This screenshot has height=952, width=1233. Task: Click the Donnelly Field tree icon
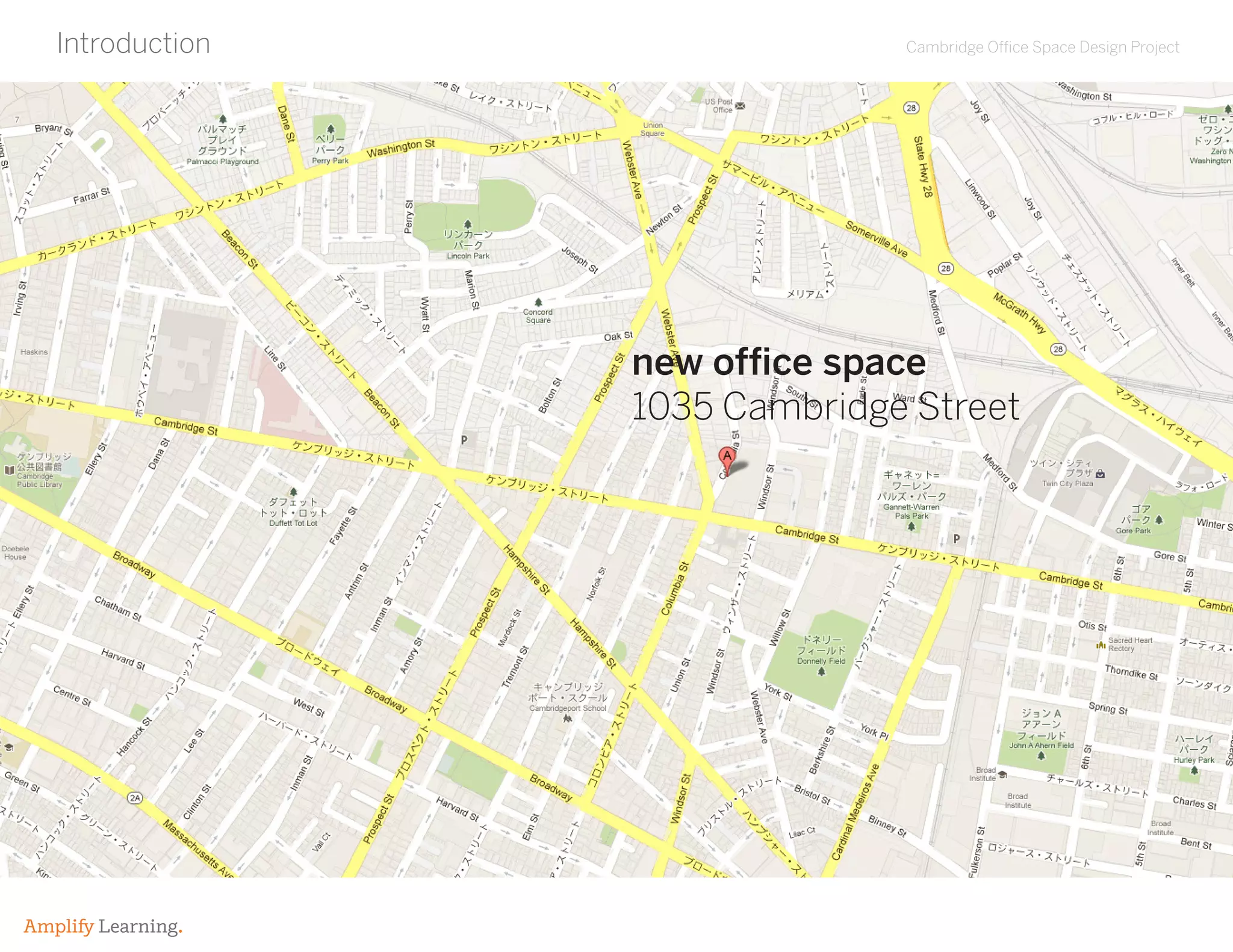pos(821,671)
